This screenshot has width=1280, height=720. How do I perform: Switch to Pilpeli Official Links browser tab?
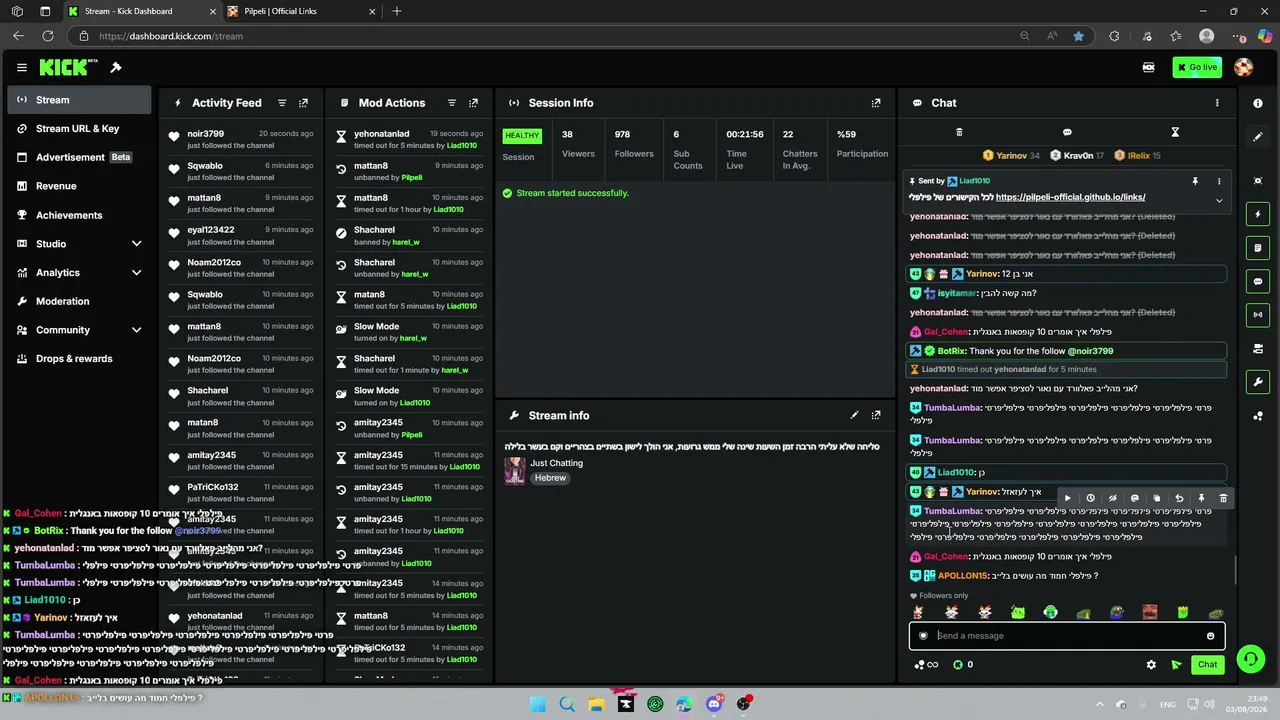[300, 11]
